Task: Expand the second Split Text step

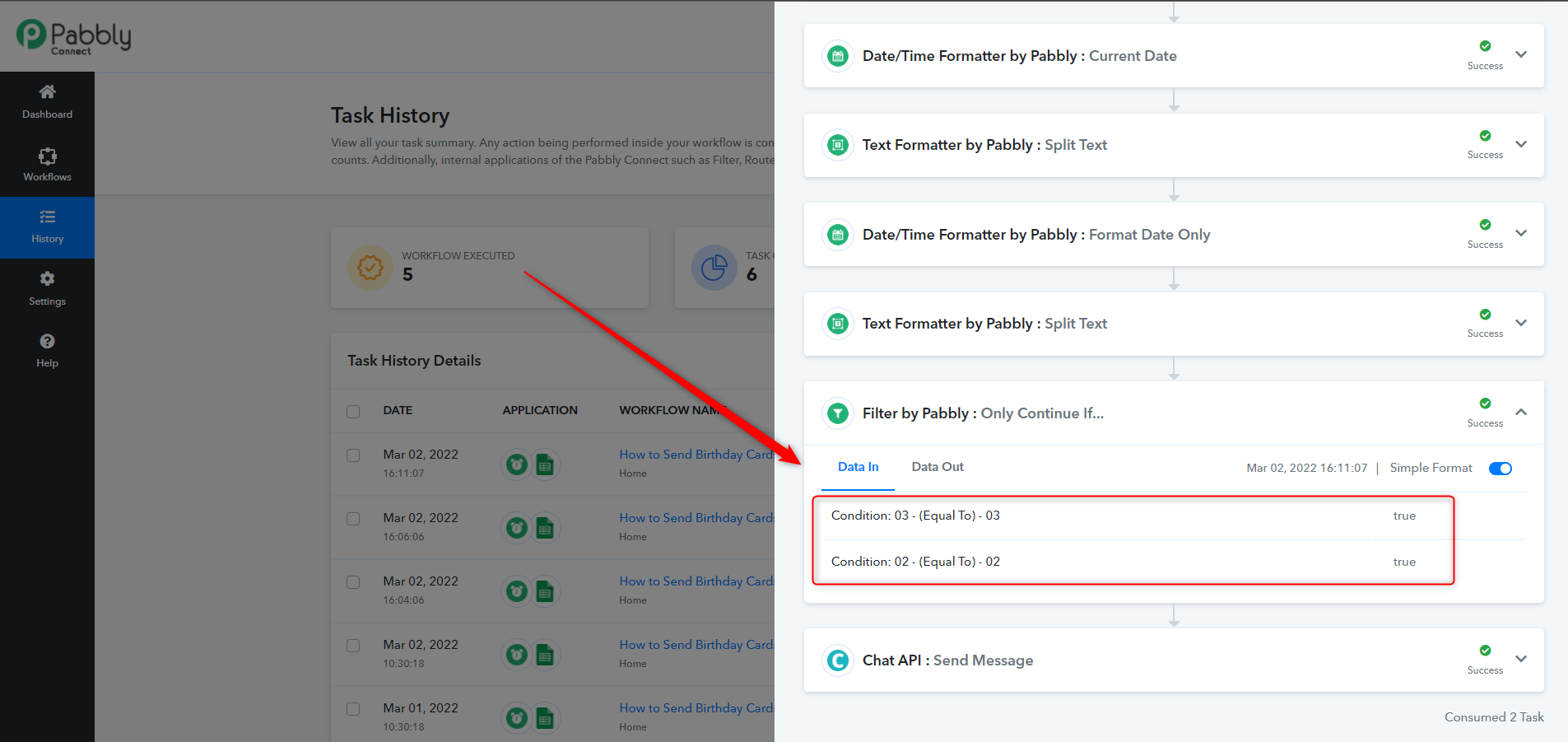Action: 1521,323
